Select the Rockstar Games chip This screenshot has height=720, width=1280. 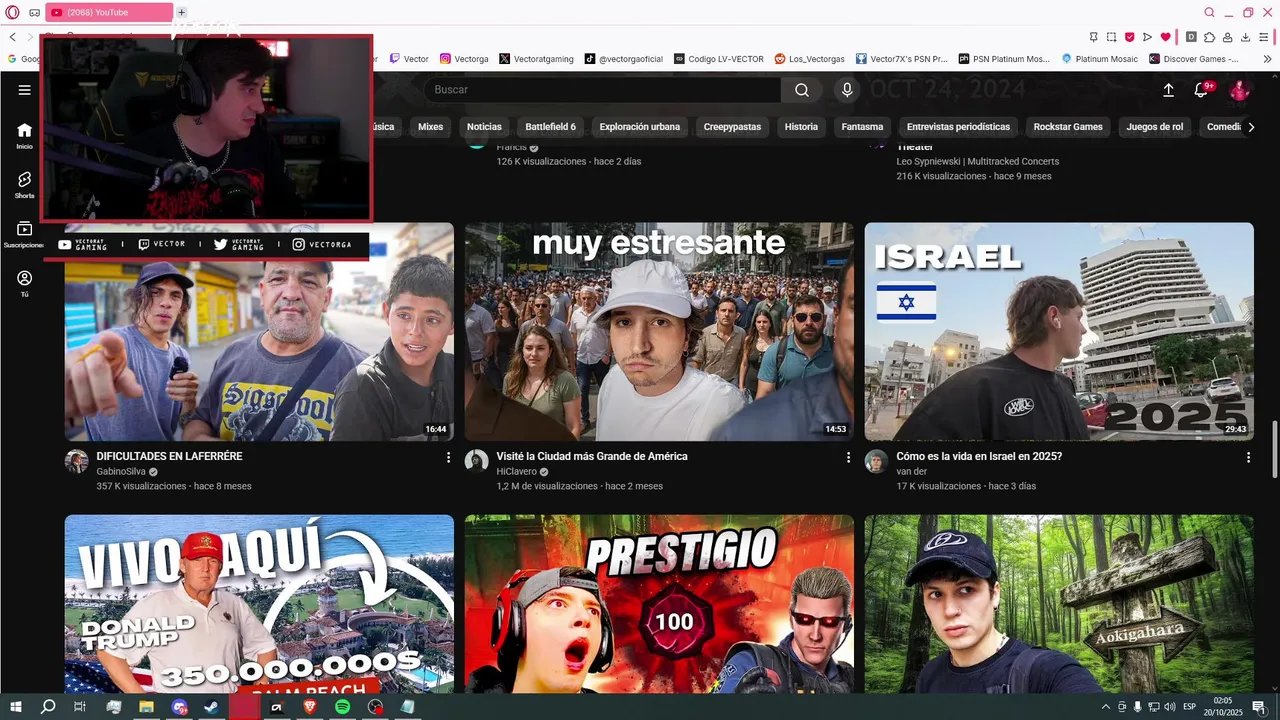pos(1068,127)
